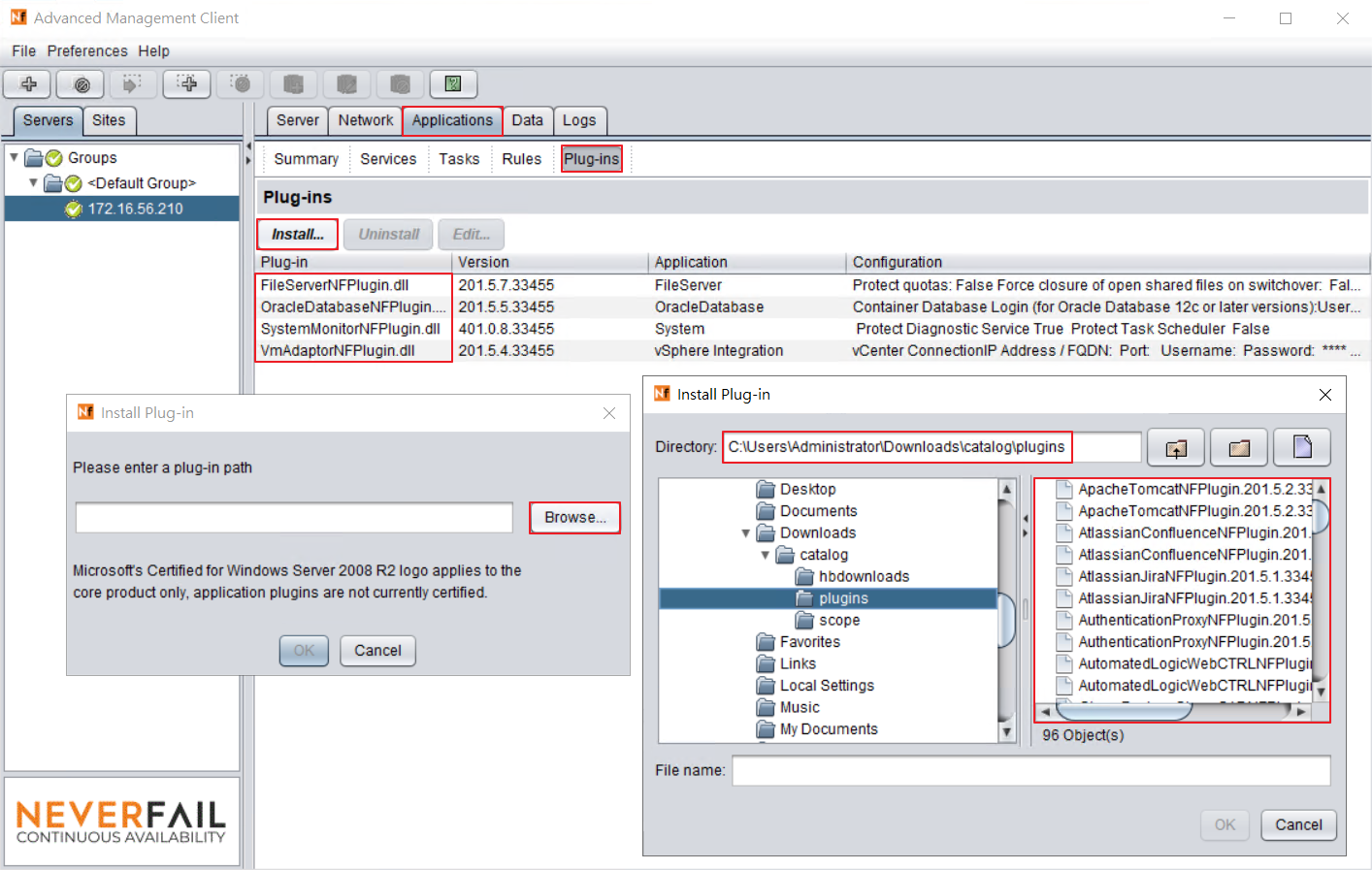This screenshot has width=1372, height=870.
Task: Click the Version column header
Action: click(x=550, y=262)
